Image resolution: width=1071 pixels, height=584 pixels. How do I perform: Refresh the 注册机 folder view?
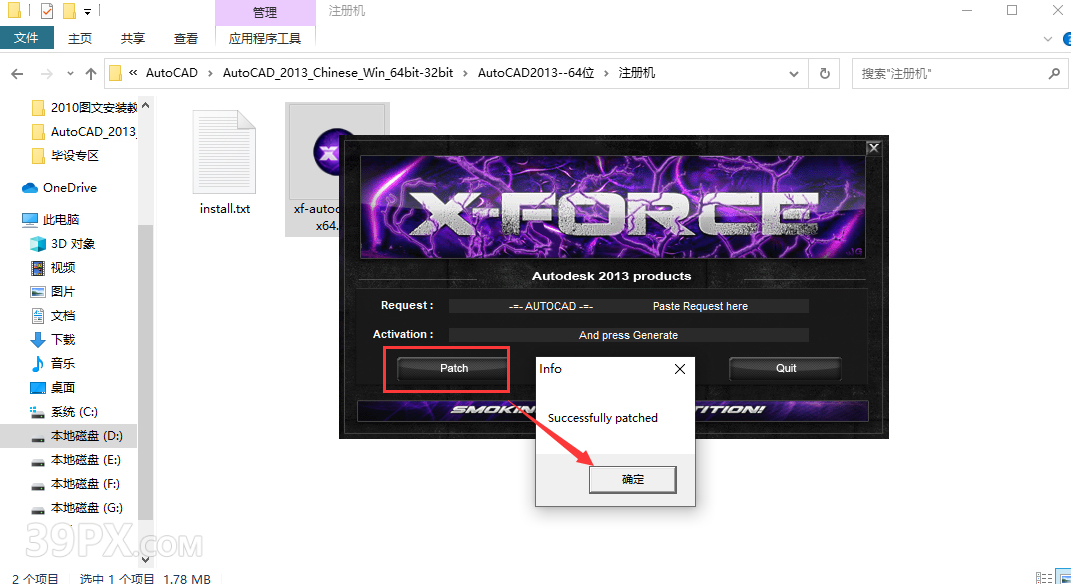823,73
